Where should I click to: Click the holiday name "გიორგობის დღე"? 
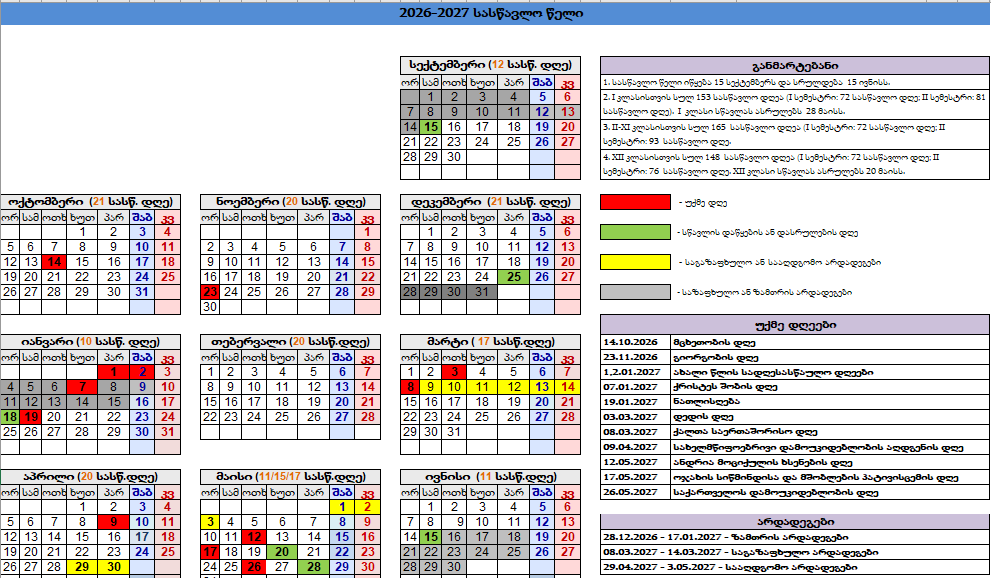[715, 357]
